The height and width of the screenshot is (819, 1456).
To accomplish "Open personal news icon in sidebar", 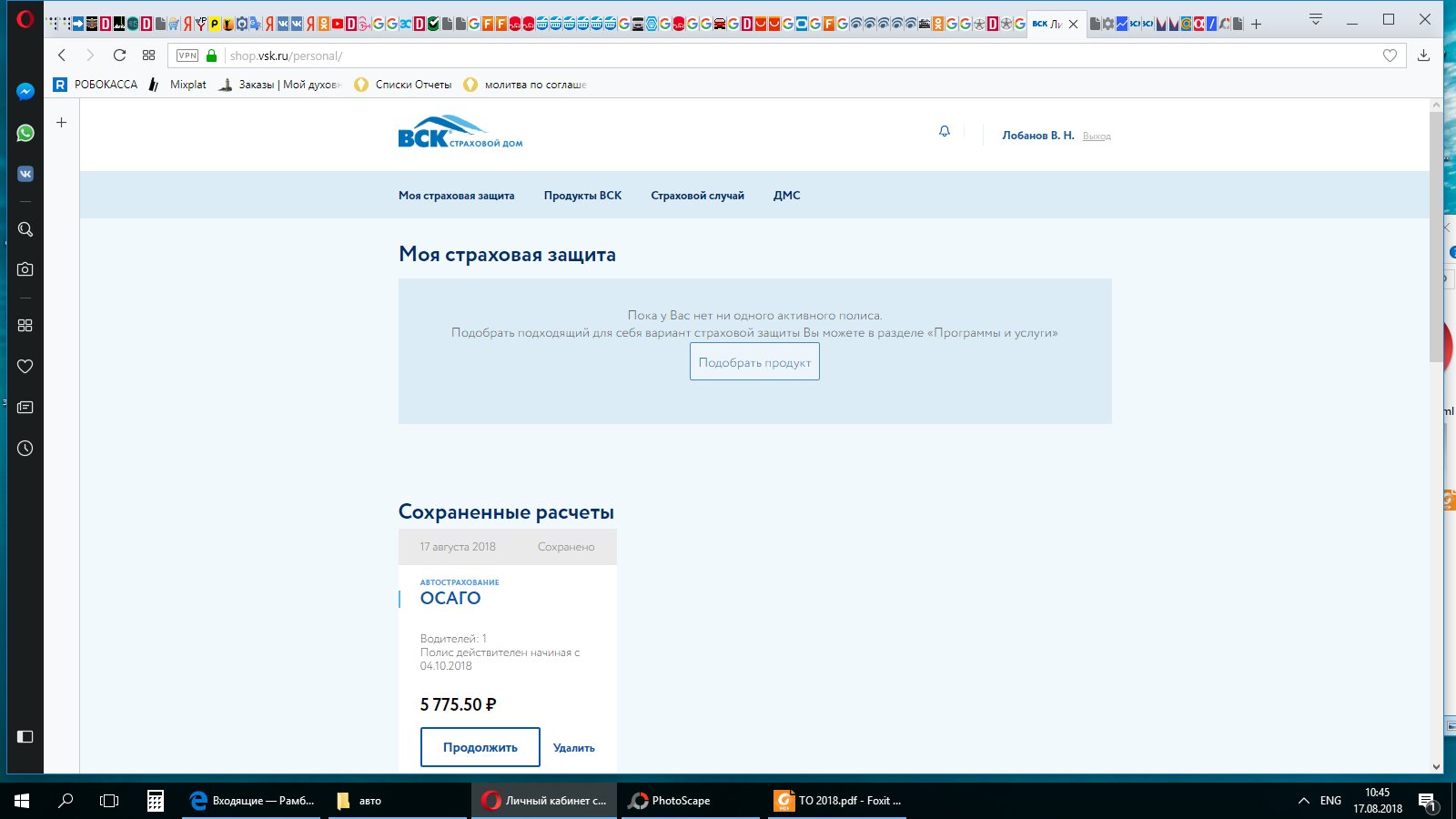I will tap(25, 407).
